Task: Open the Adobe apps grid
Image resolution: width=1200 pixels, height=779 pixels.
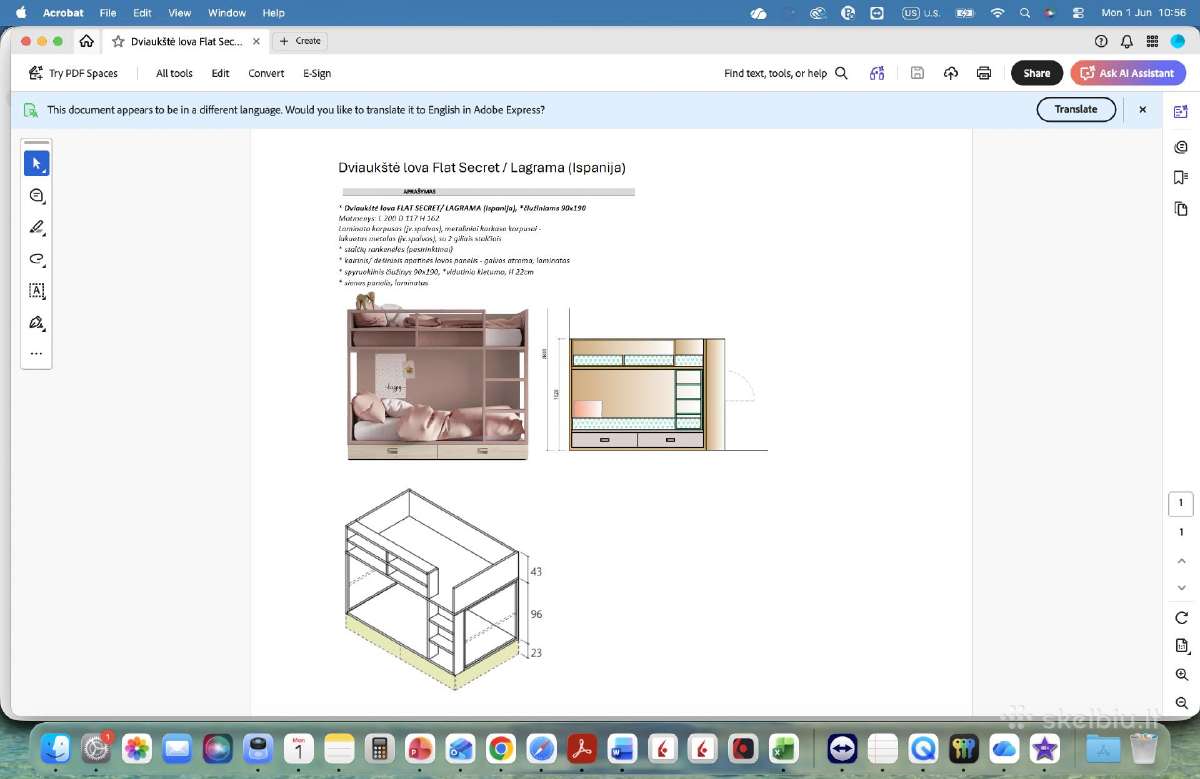Action: [1152, 41]
